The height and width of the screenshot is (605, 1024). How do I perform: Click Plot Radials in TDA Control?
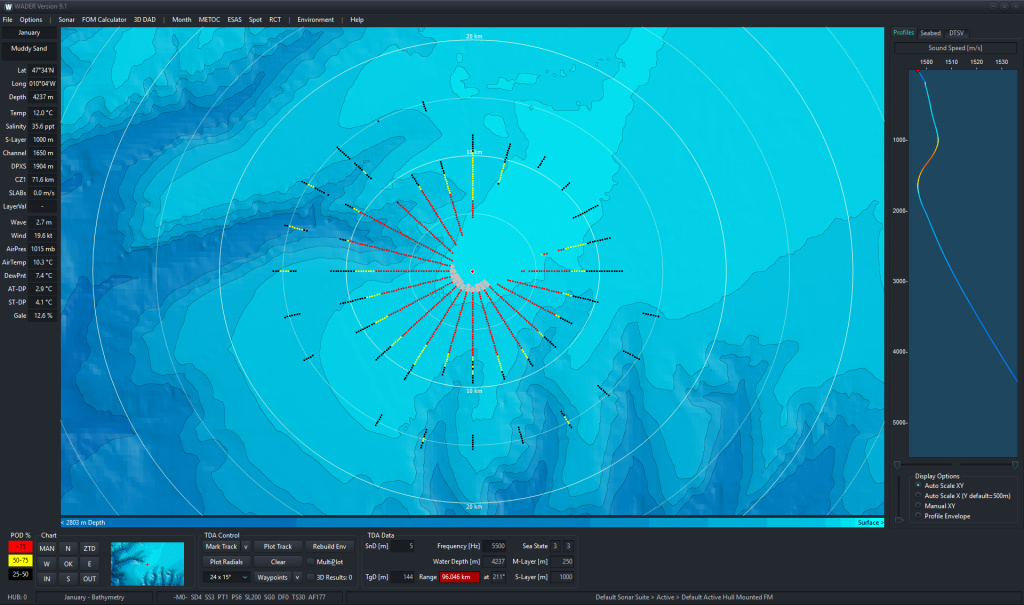click(227, 561)
